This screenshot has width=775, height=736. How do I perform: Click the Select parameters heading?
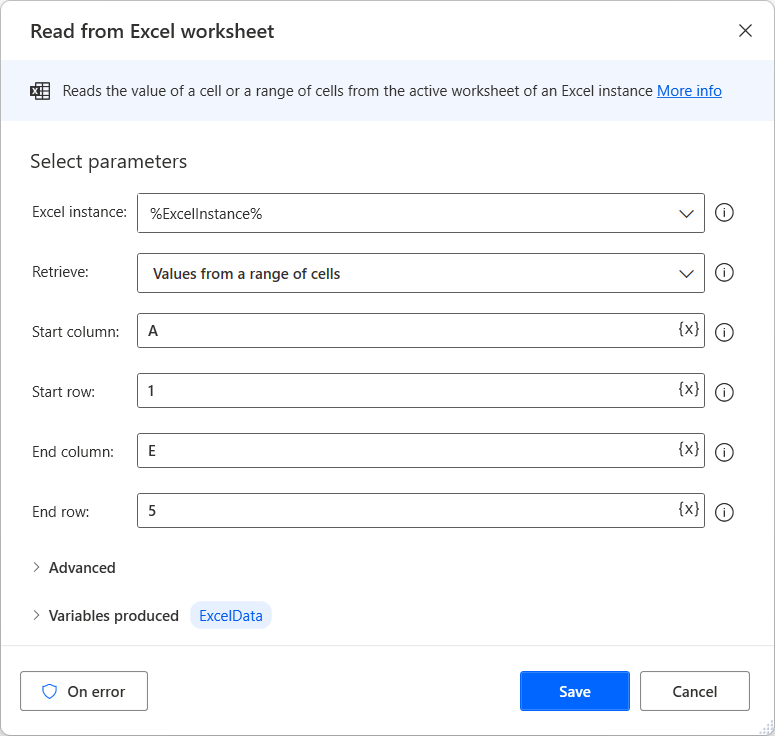109,162
